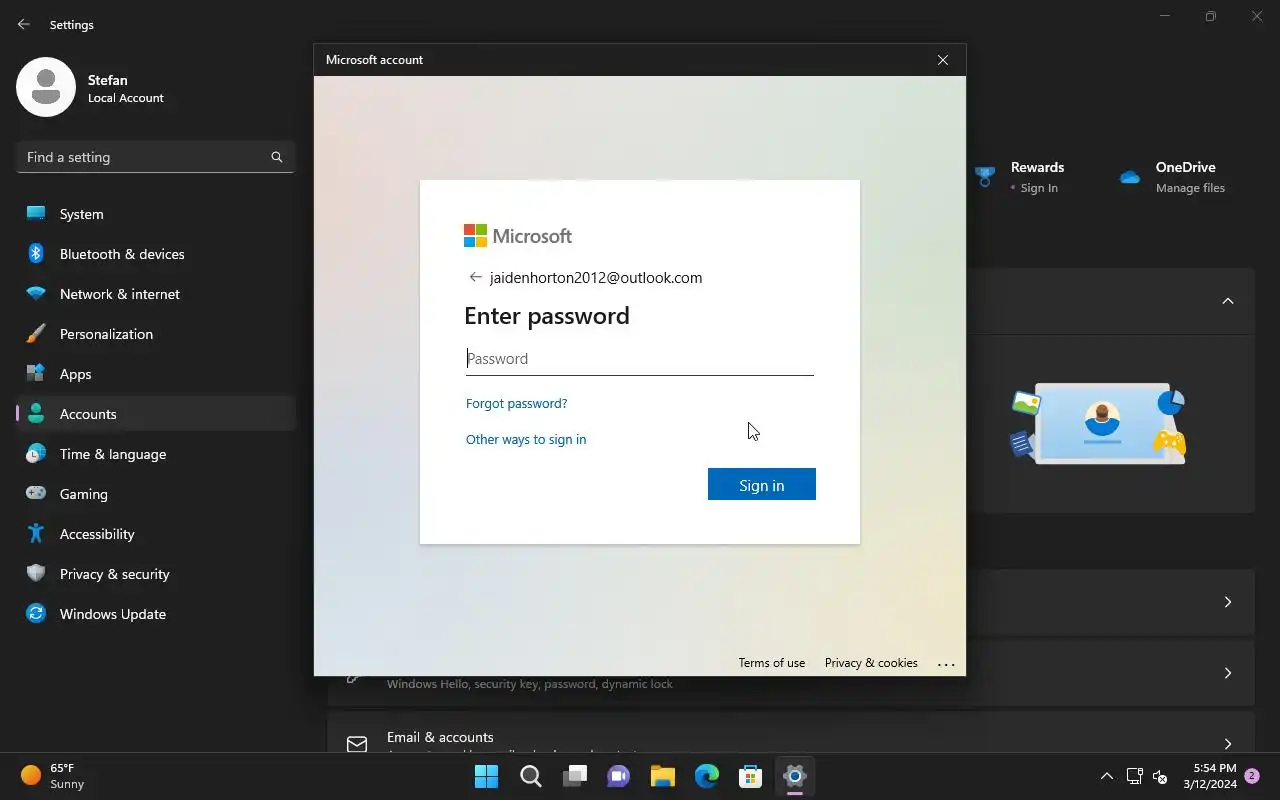Select Privacy & security in sidebar
Viewport: 1280px width, 800px height.
tap(156, 574)
